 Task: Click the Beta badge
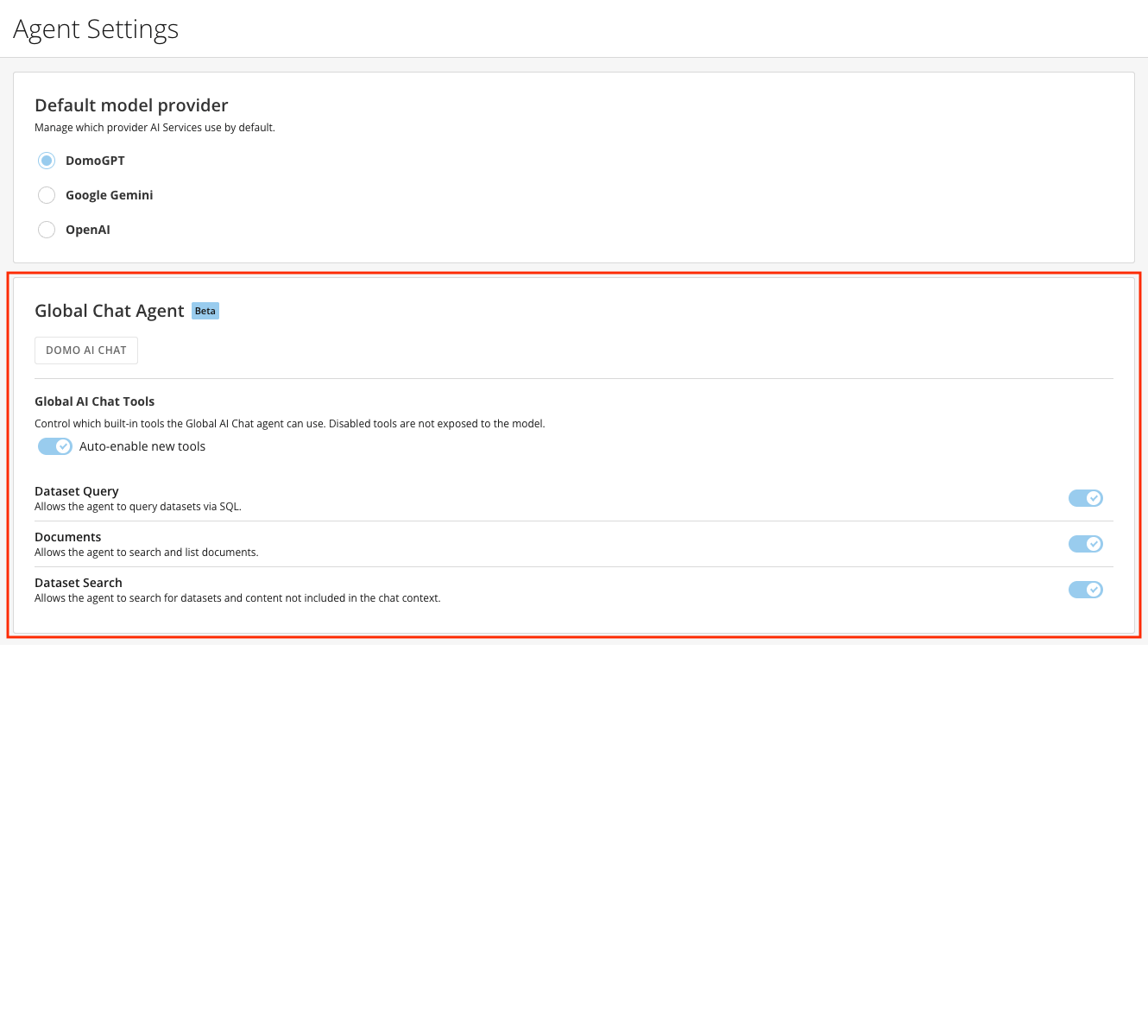[x=205, y=311]
